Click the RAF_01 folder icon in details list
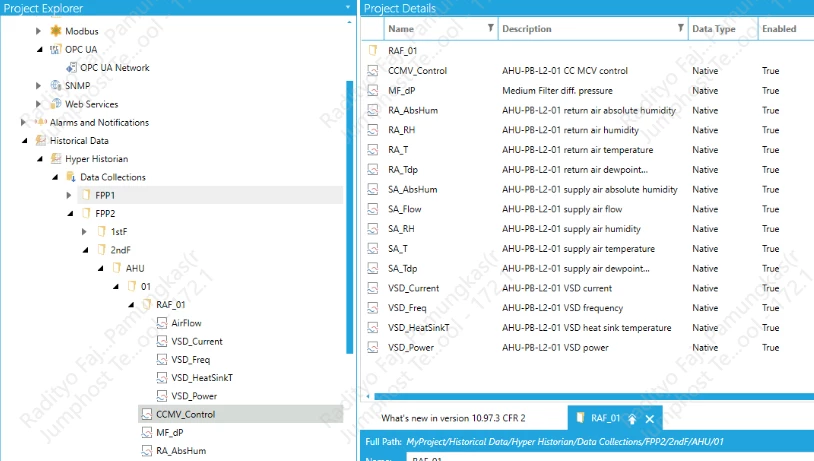814x461 pixels. pyautogui.click(x=373, y=50)
